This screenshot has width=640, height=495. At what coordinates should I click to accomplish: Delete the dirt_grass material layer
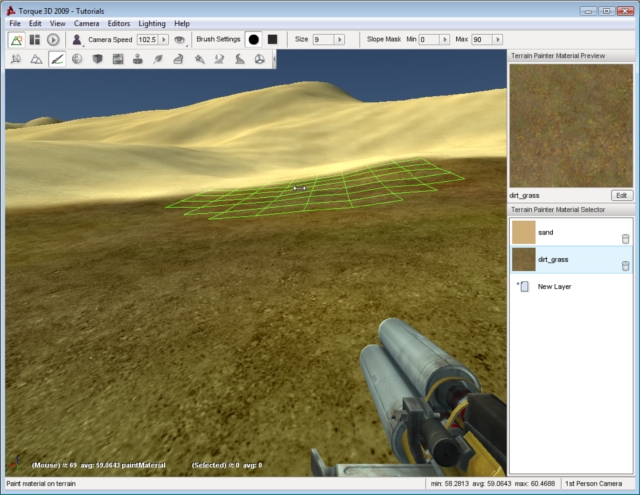tap(625, 265)
